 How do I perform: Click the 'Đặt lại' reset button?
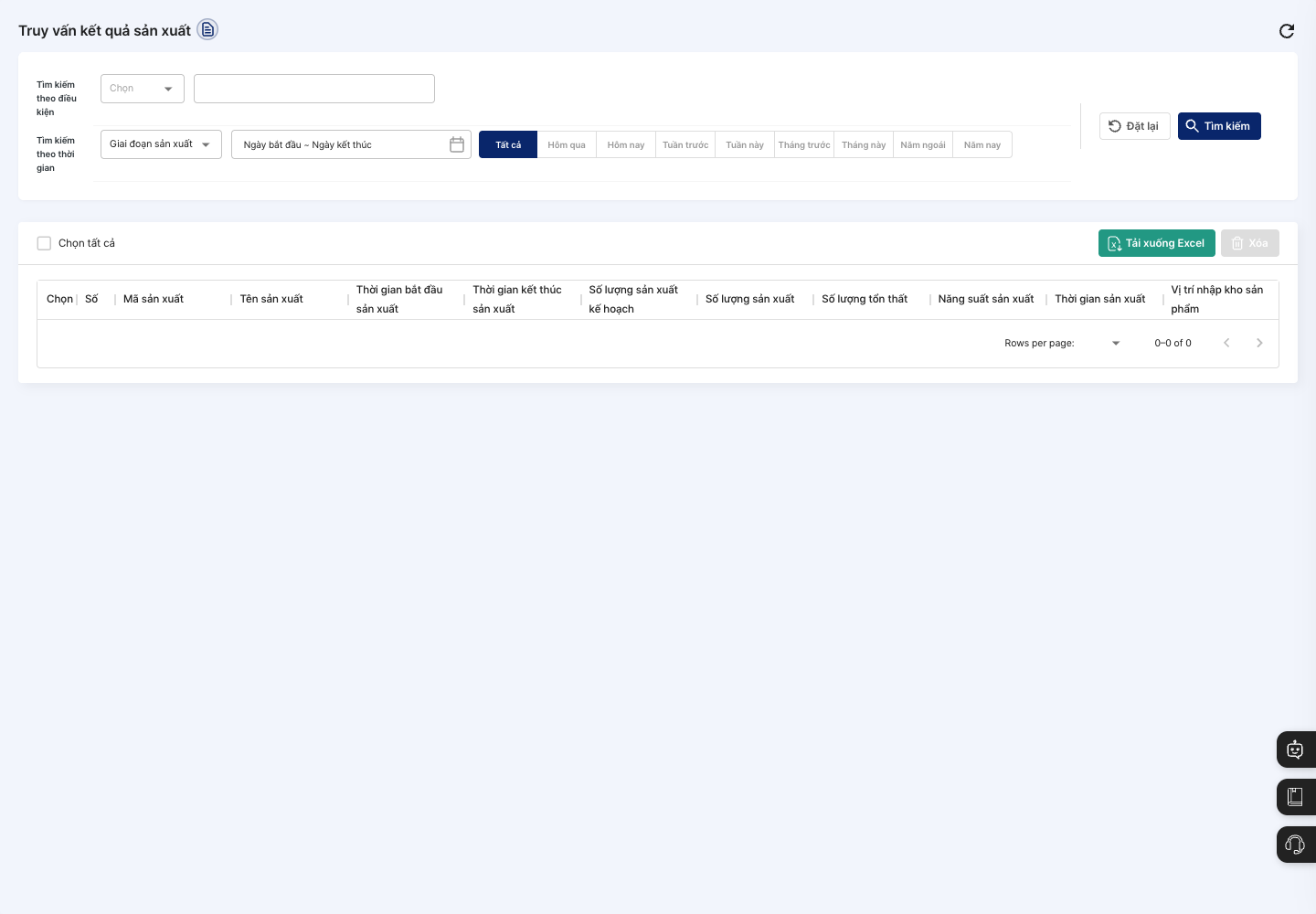pyautogui.click(x=1135, y=126)
